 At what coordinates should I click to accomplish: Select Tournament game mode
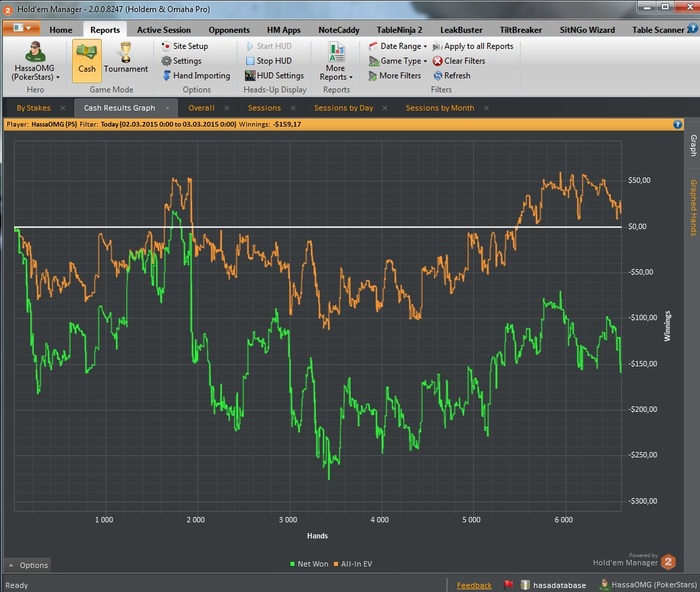click(125, 60)
